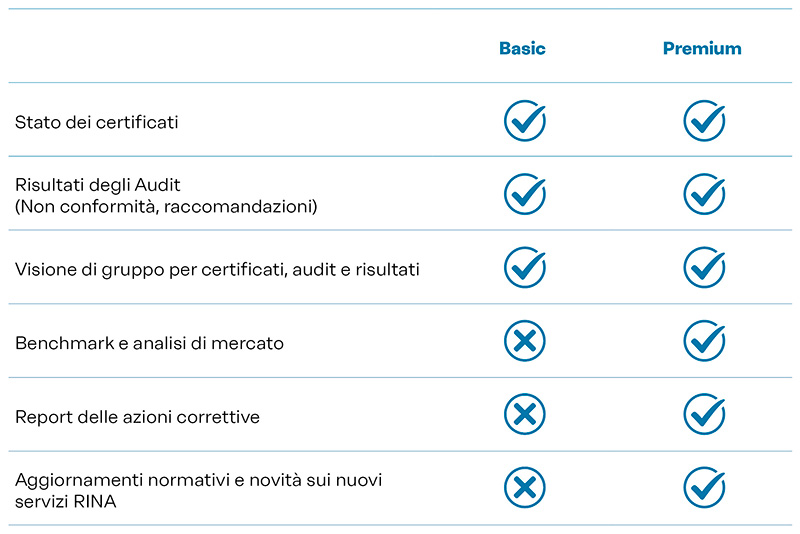Image resolution: width=800 pixels, height=534 pixels.
Task: Click Premium checkmark for Risultati degli Audit
Action: (x=703, y=194)
